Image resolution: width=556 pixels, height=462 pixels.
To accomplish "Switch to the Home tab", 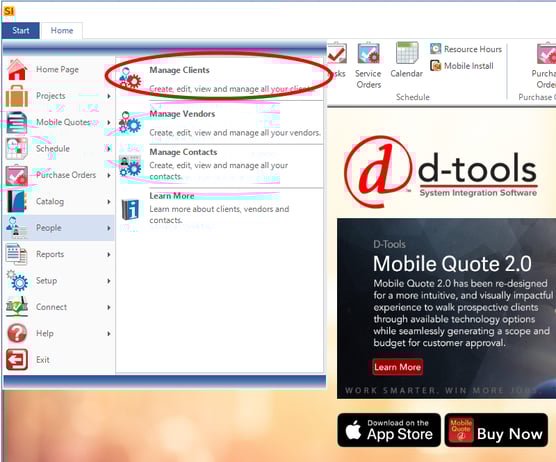I will 62,30.
